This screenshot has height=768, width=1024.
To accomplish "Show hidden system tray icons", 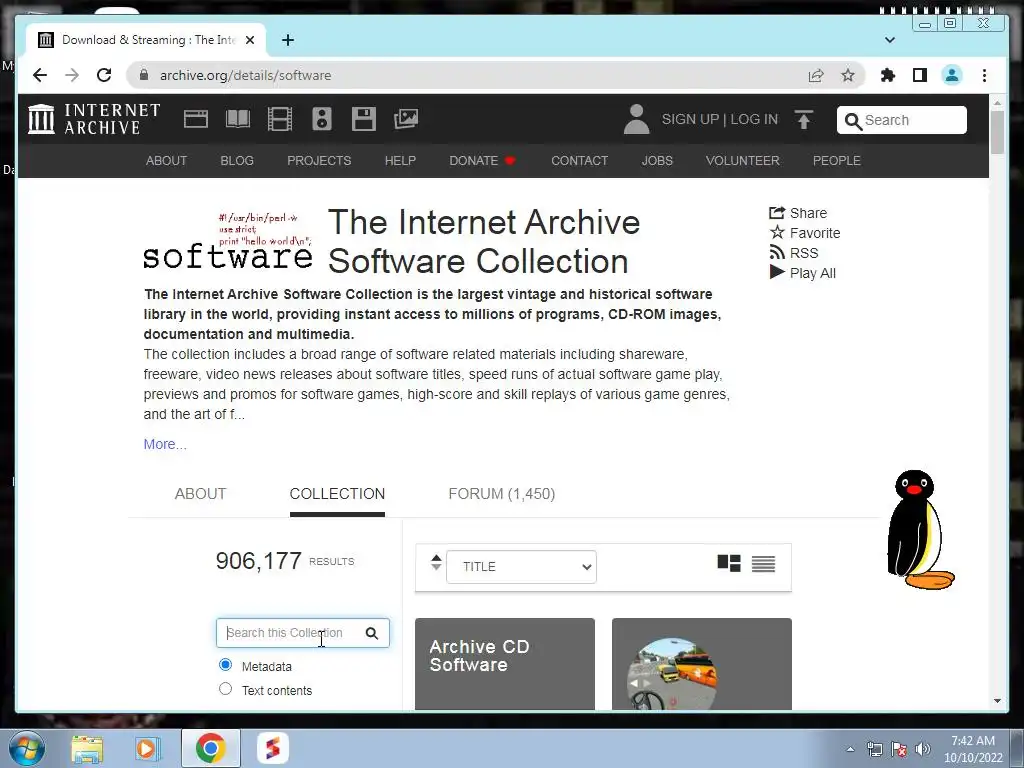I will [x=850, y=749].
